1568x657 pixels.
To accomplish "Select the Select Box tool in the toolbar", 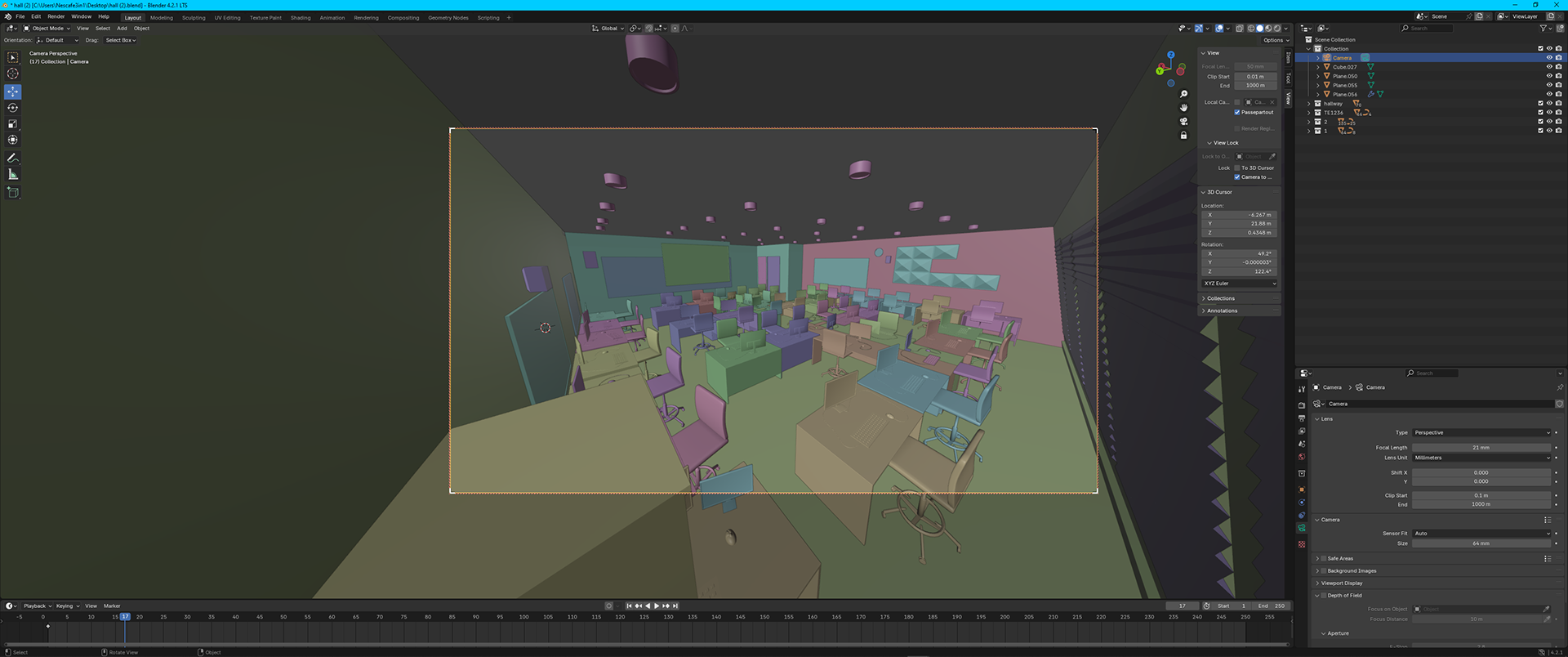I will click(12, 57).
